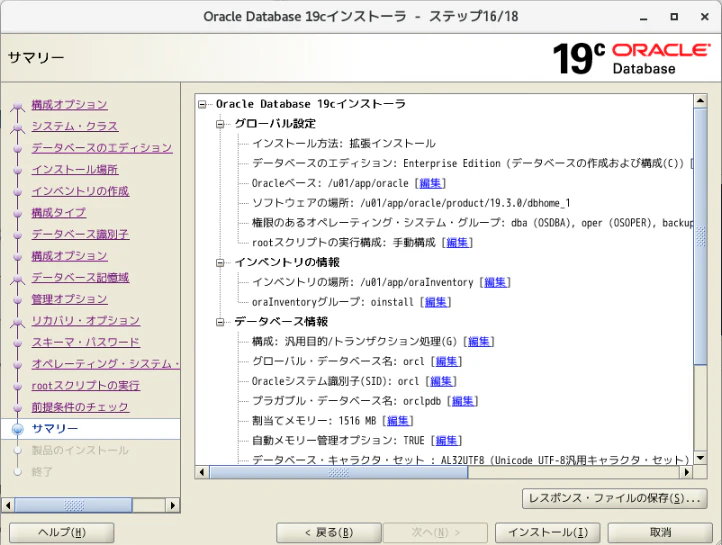The width and height of the screenshot is (722, 545).
Task: Select the インストール方法: 拡張インストール row
Action: tap(344, 144)
